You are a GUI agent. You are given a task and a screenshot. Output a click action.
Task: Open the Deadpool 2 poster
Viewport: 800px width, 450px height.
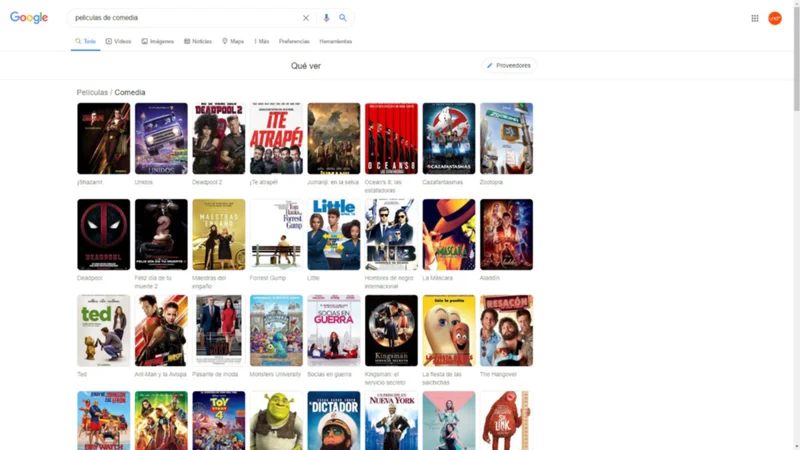coord(219,138)
